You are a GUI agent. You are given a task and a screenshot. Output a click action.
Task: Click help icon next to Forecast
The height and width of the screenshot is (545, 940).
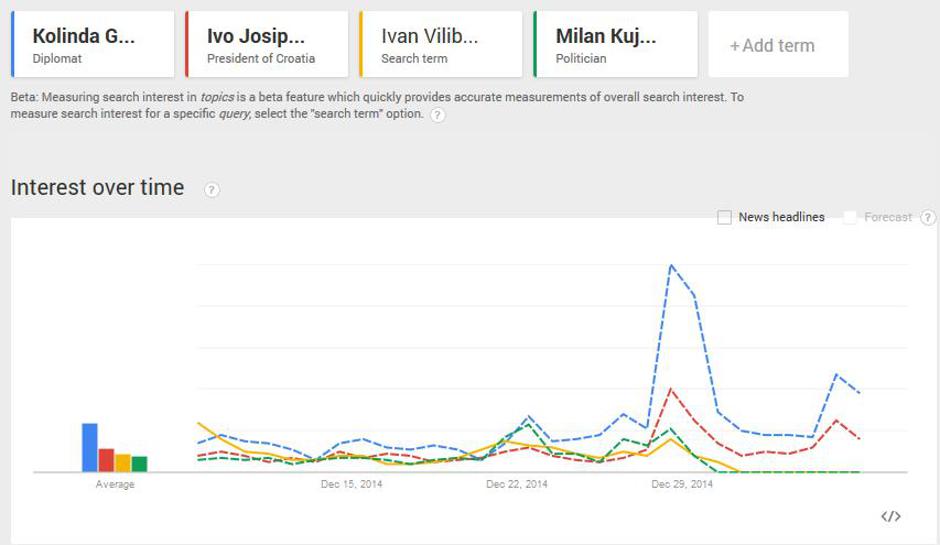point(928,217)
